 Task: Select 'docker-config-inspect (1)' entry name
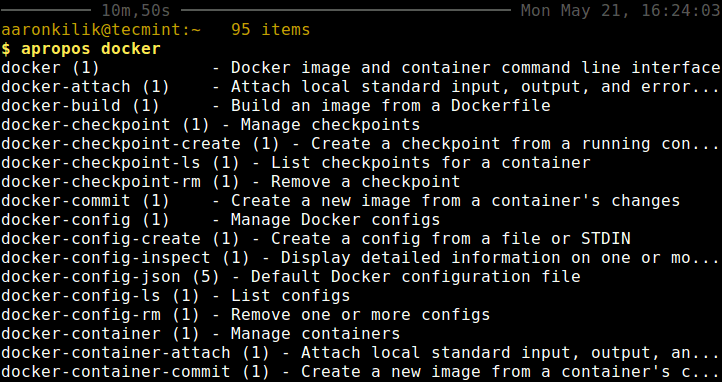coord(125,258)
